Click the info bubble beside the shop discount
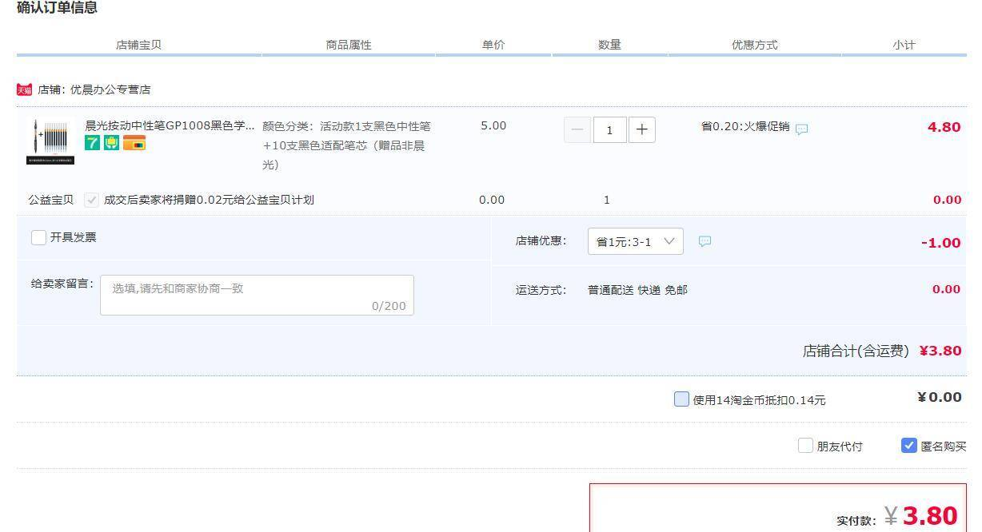982x532 pixels. pos(705,242)
